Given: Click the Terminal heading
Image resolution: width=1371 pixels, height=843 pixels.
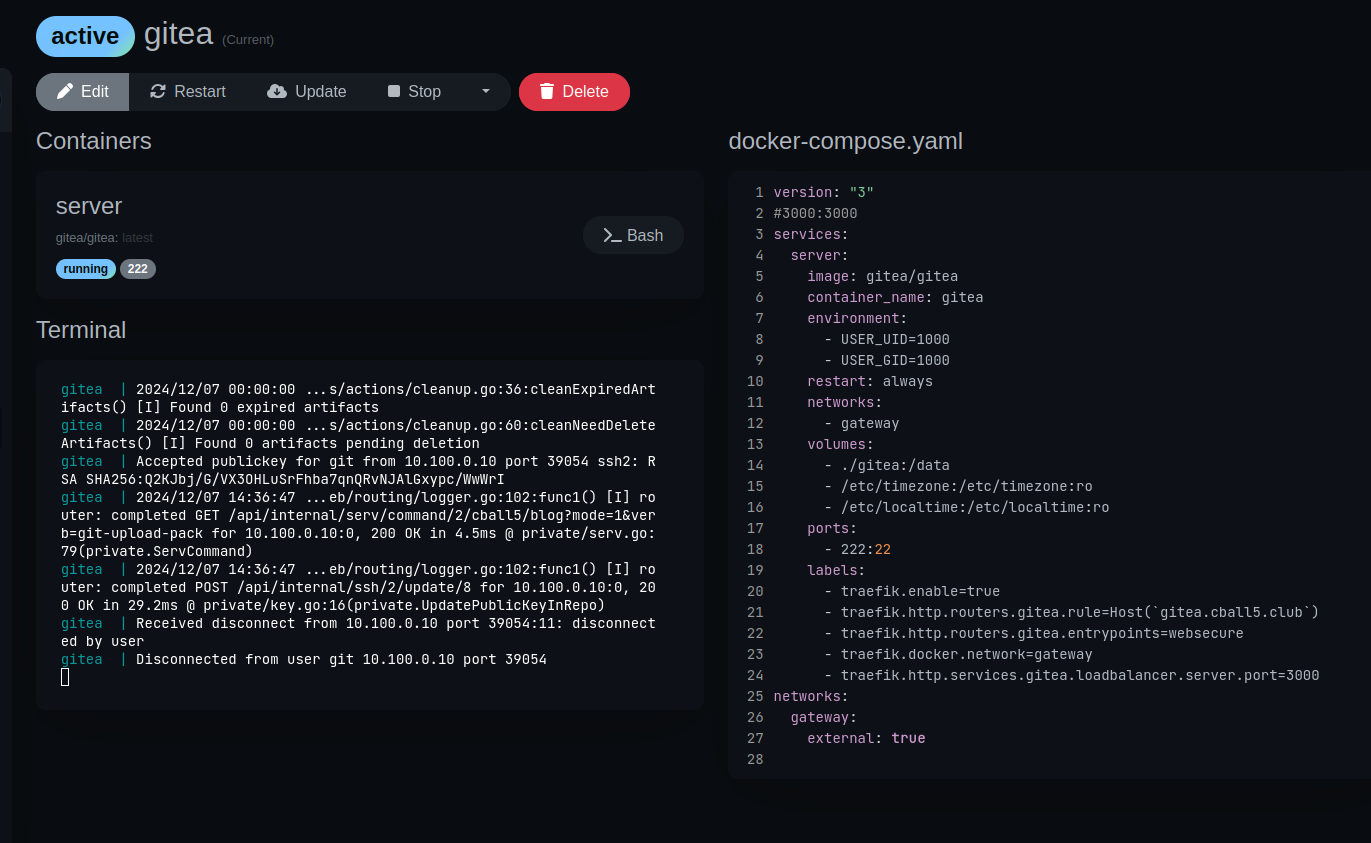Looking at the screenshot, I should (81, 330).
